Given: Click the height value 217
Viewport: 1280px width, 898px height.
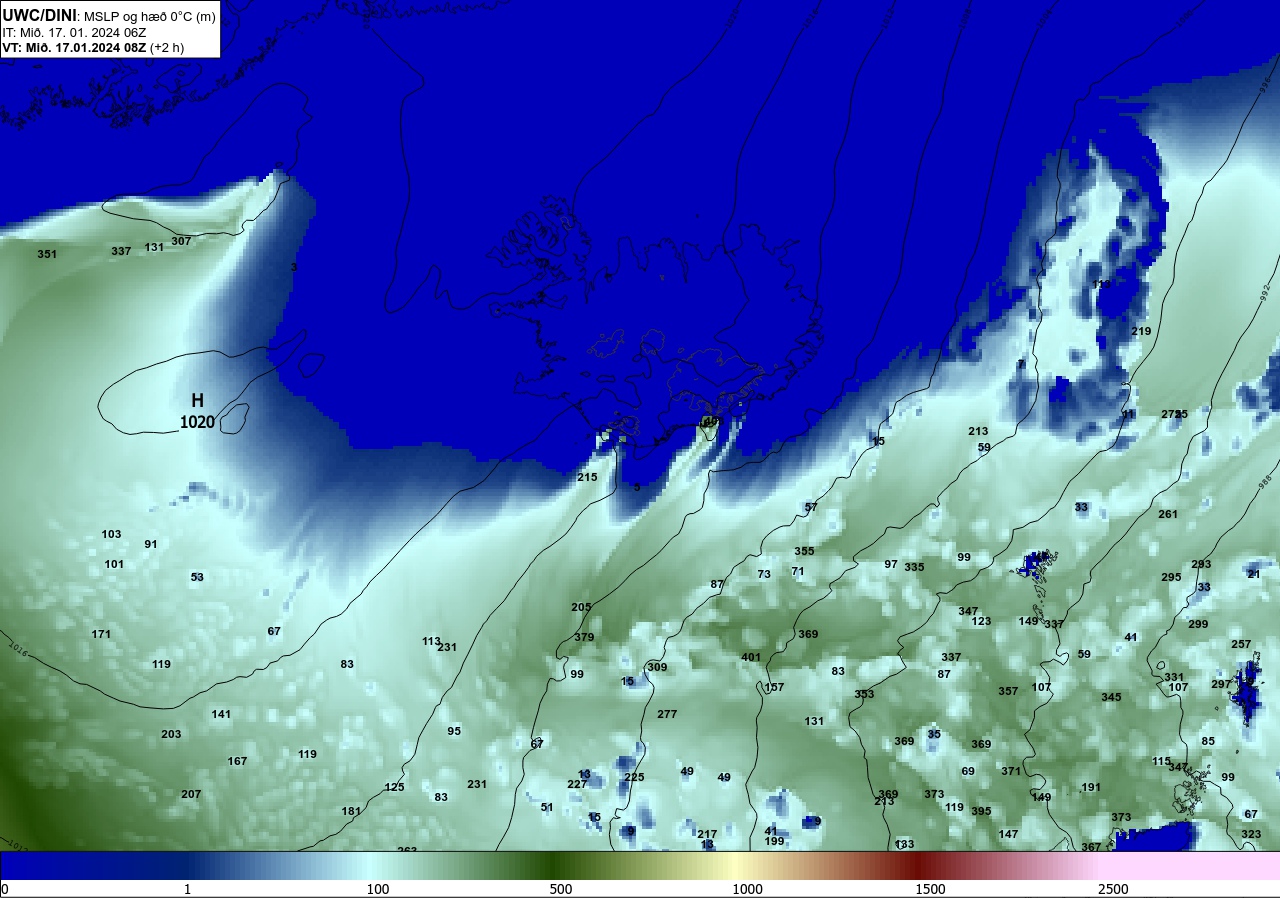Looking at the screenshot, I should (707, 834).
